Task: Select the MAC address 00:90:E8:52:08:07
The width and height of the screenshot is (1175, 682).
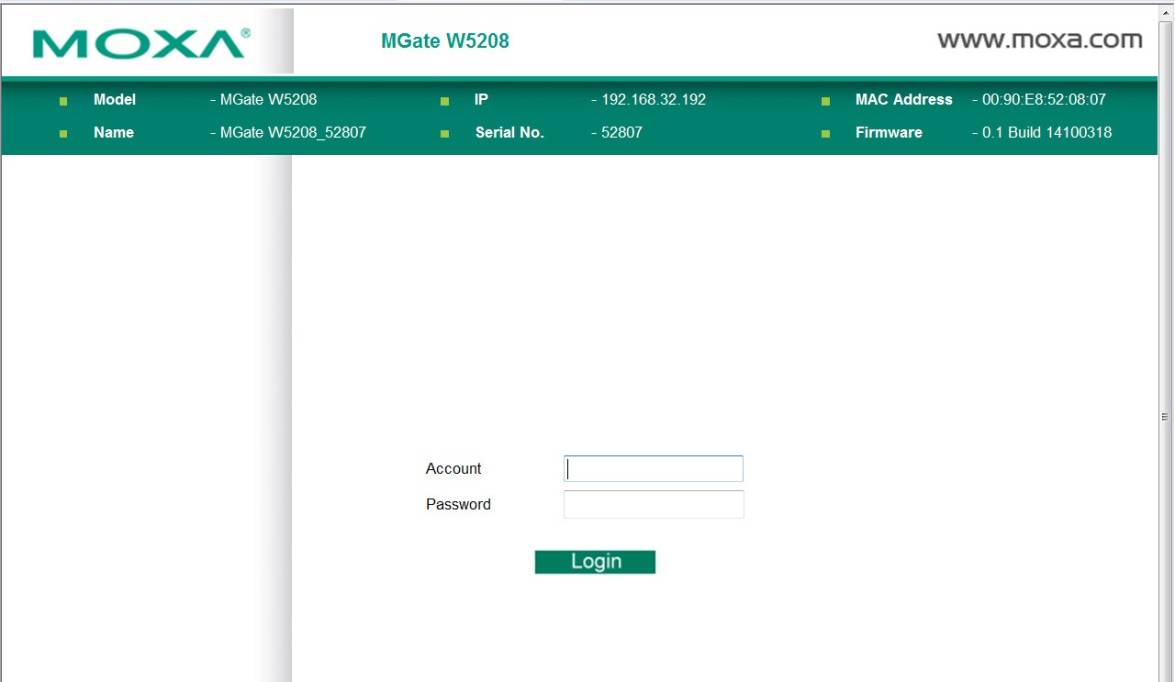Action: (1044, 100)
